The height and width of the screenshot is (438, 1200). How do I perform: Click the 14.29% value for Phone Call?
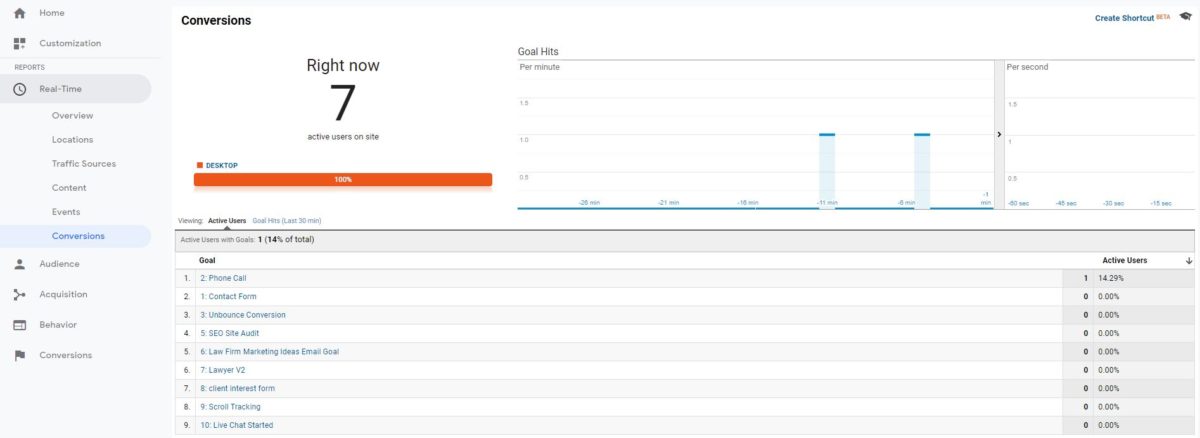tap(1110, 278)
